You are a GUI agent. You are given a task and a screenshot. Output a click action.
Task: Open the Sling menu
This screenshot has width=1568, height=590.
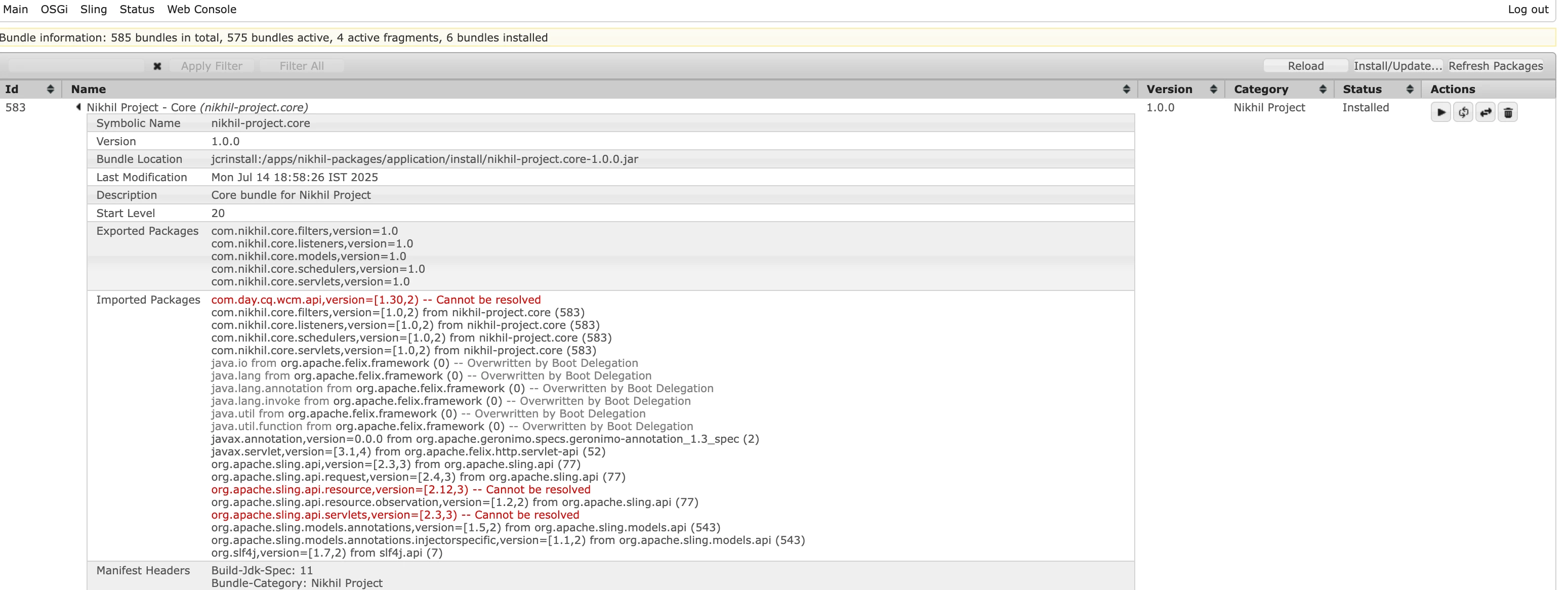[x=93, y=10]
